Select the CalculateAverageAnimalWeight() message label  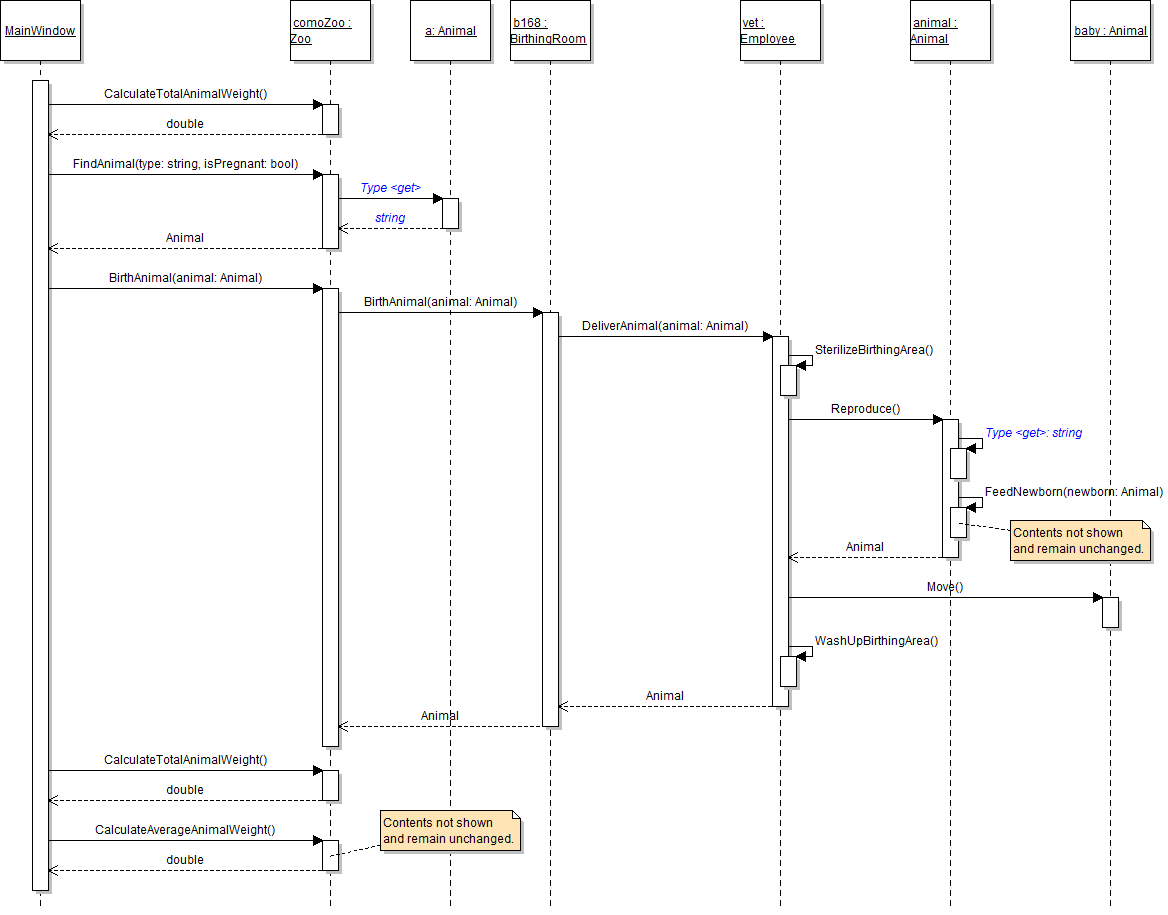pos(185,830)
